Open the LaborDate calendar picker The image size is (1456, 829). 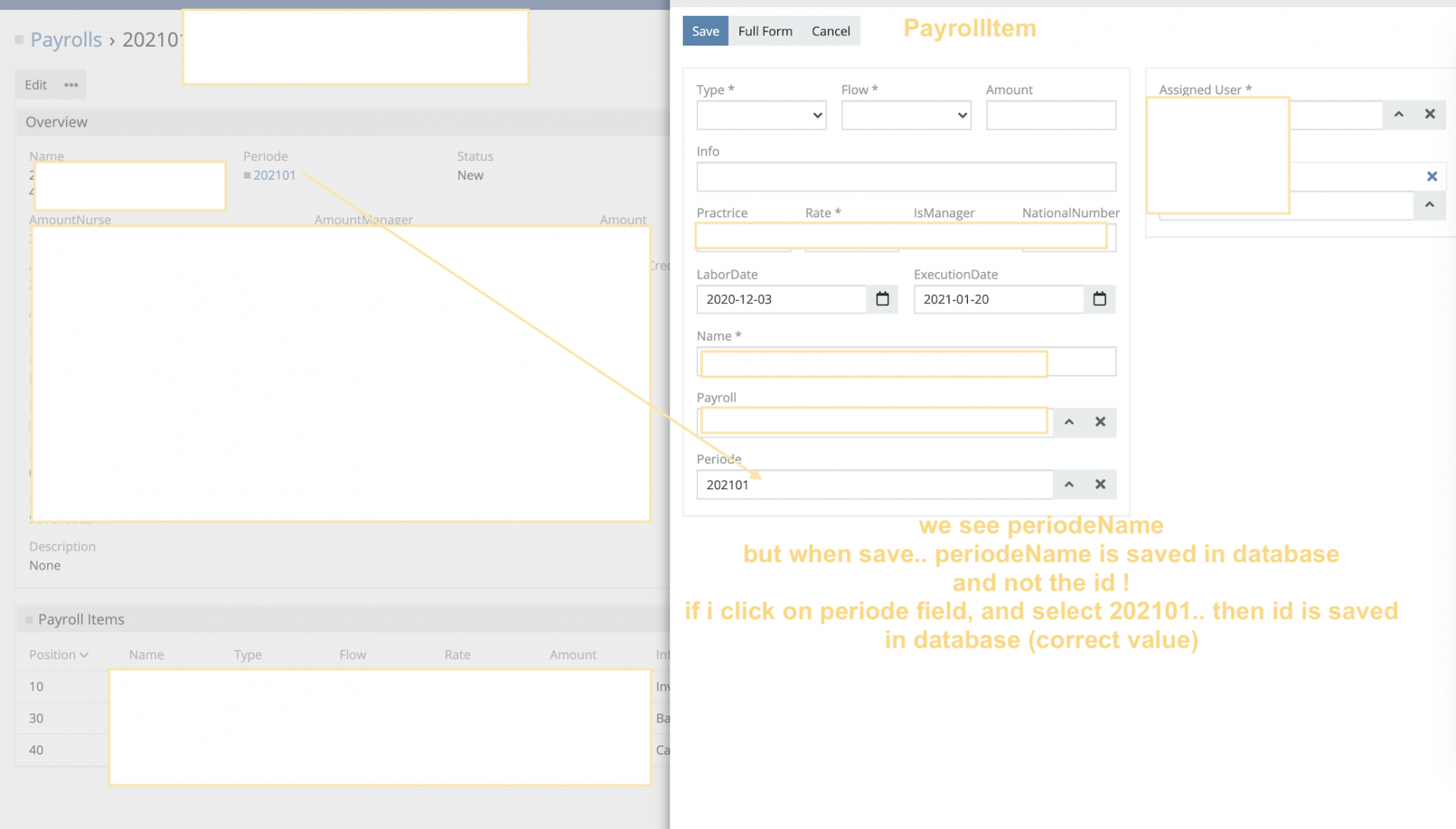click(882, 299)
